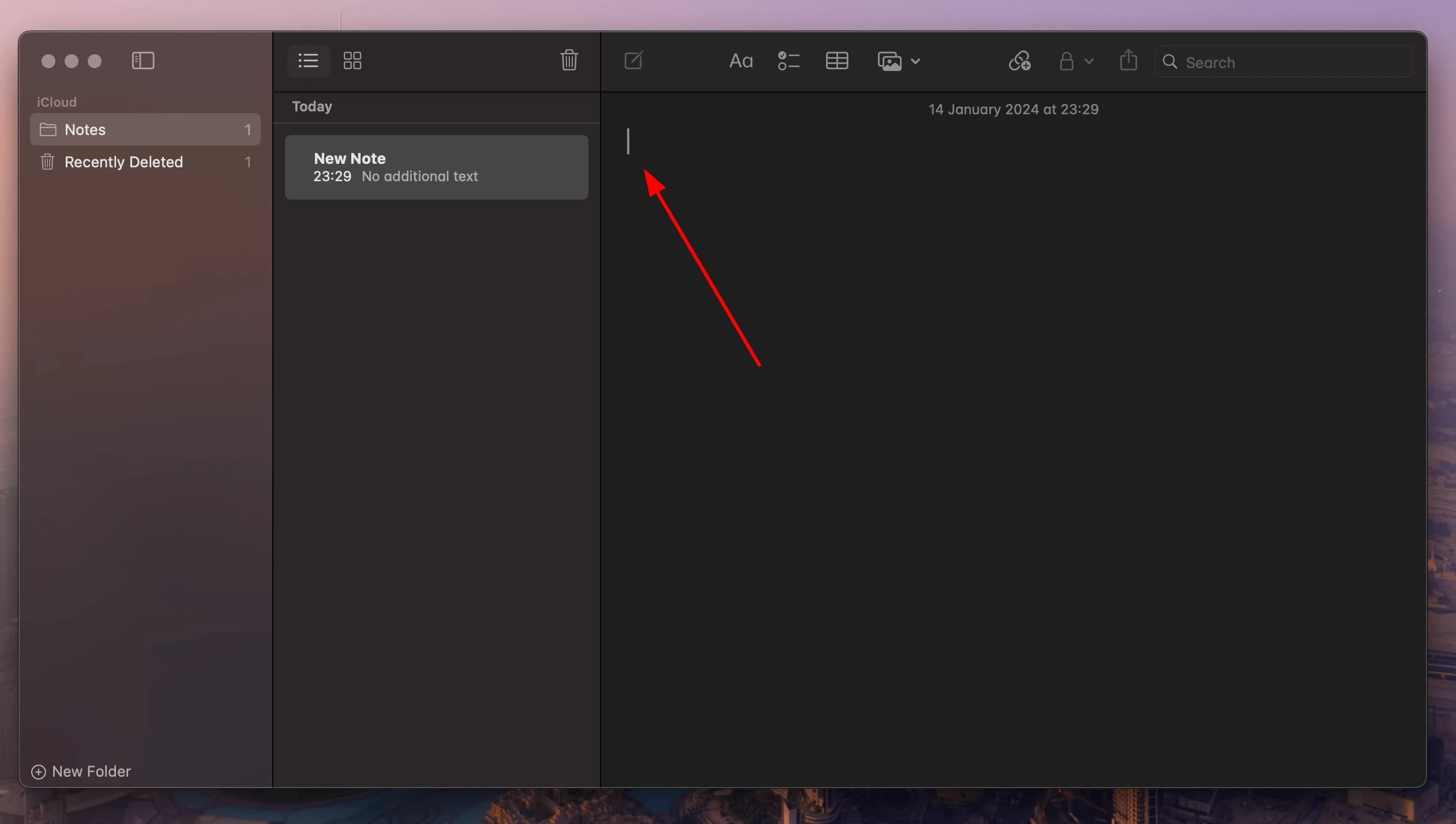Click the photo media icon

[x=889, y=61]
